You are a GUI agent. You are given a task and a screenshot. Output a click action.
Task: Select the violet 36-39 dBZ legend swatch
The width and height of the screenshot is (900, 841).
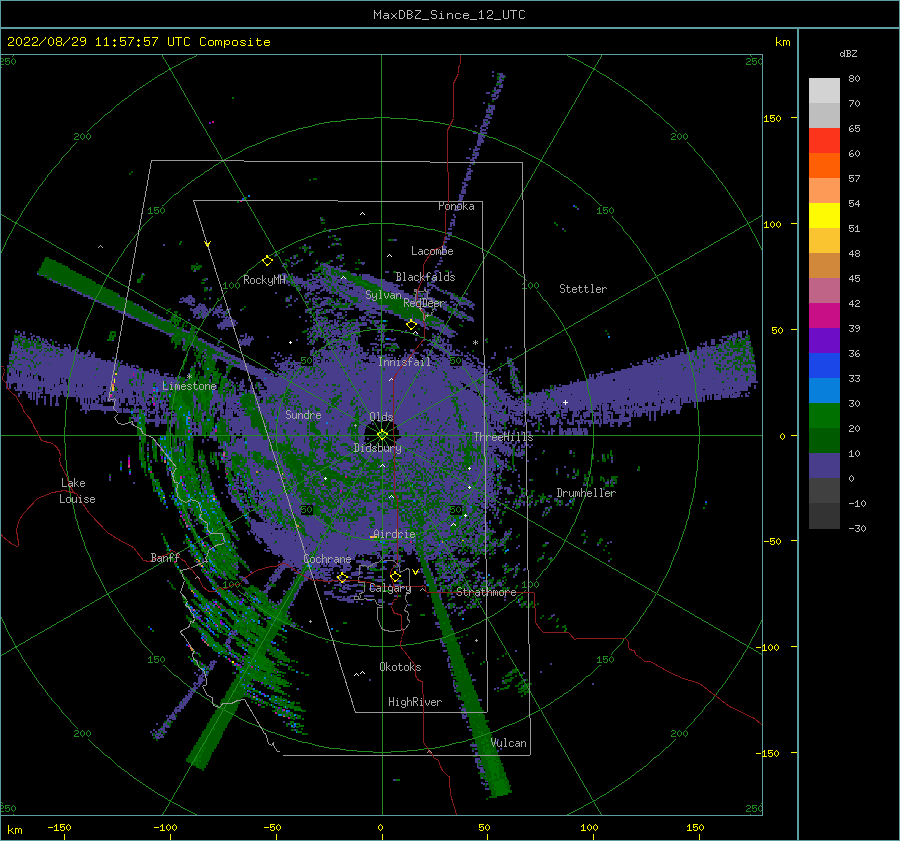(x=824, y=341)
